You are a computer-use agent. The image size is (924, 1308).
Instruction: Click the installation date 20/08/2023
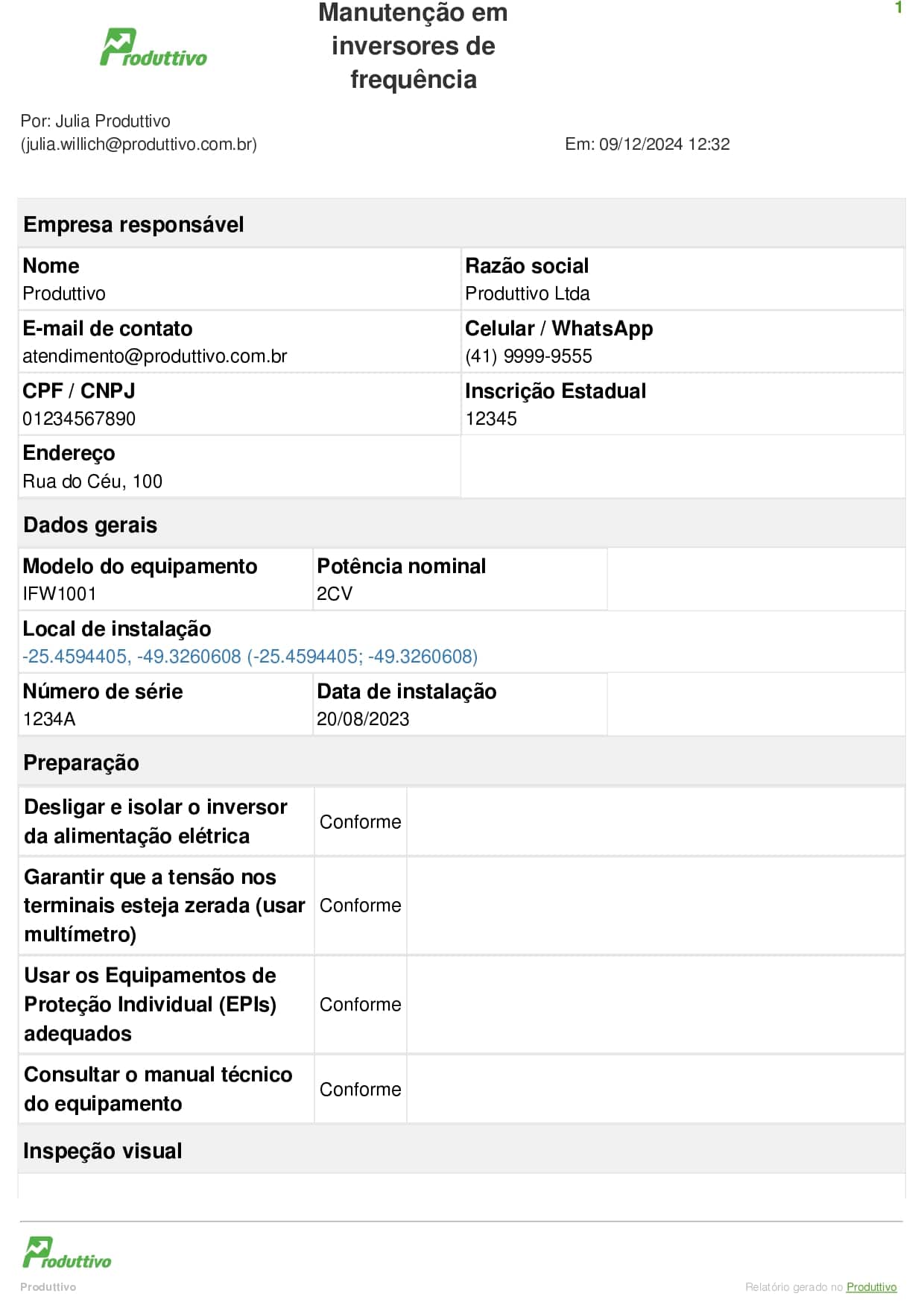point(363,719)
